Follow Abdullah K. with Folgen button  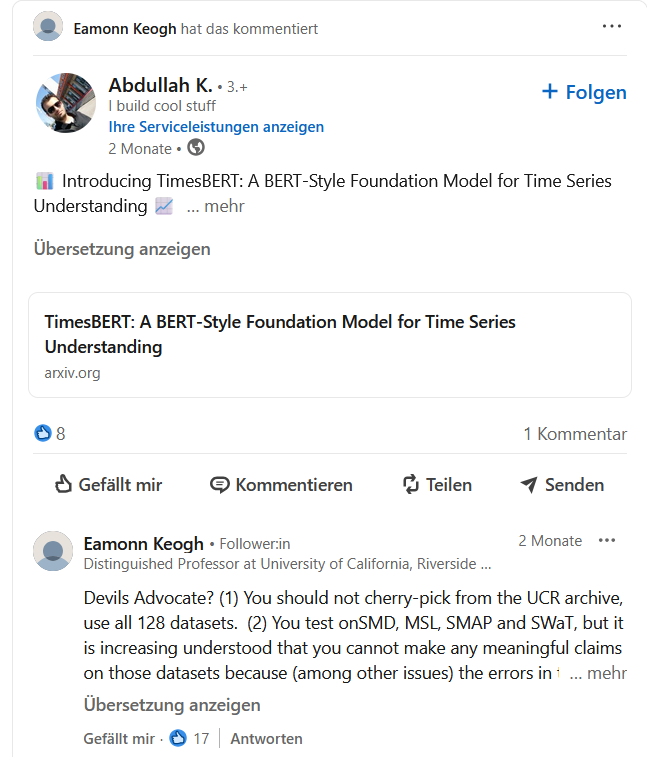click(584, 93)
